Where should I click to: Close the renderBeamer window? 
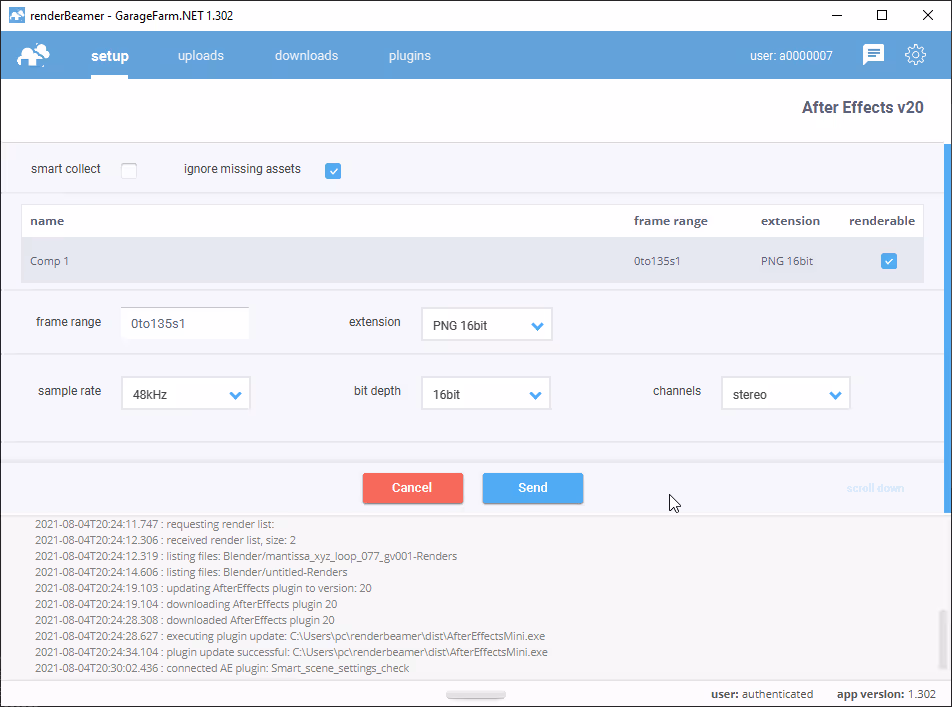point(928,15)
